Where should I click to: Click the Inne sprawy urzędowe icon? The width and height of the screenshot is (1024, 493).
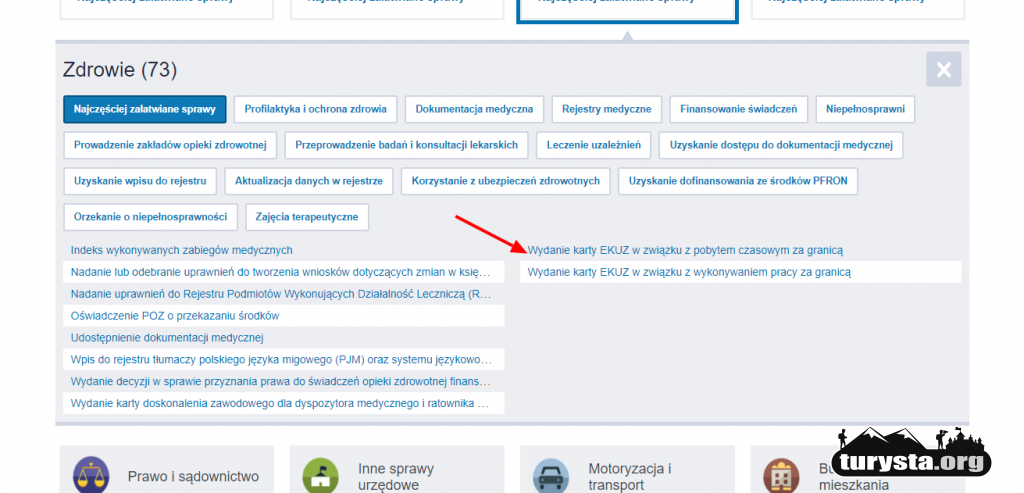coord(321,475)
